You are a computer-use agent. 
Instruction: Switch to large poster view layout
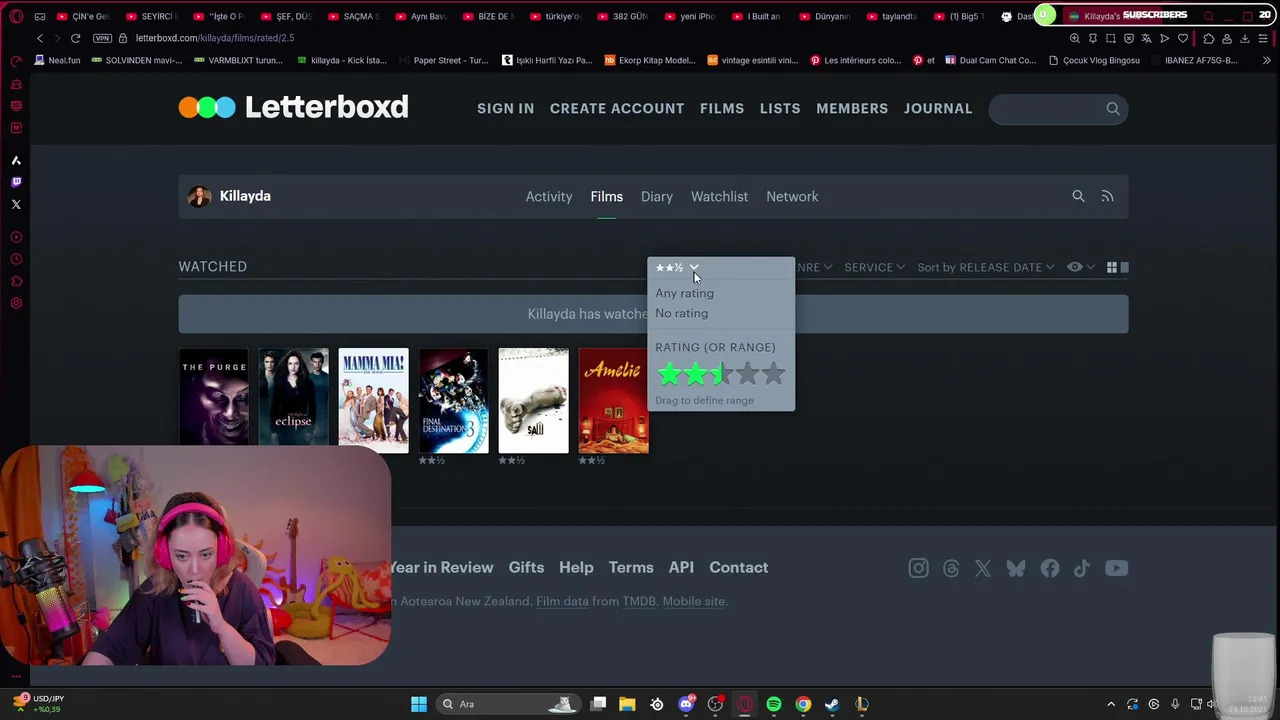(1125, 267)
